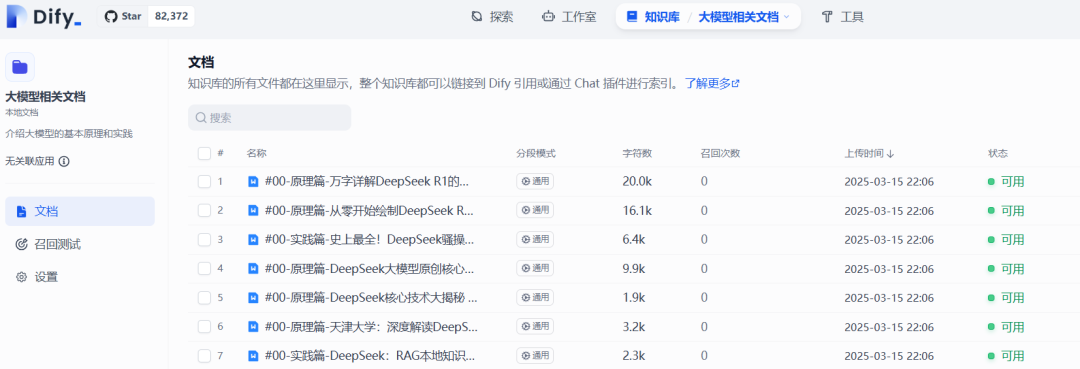The height and width of the screenshot is (369, 1080).
Task: Click the GitHub Star icon
Action: (x=111, y=17)
